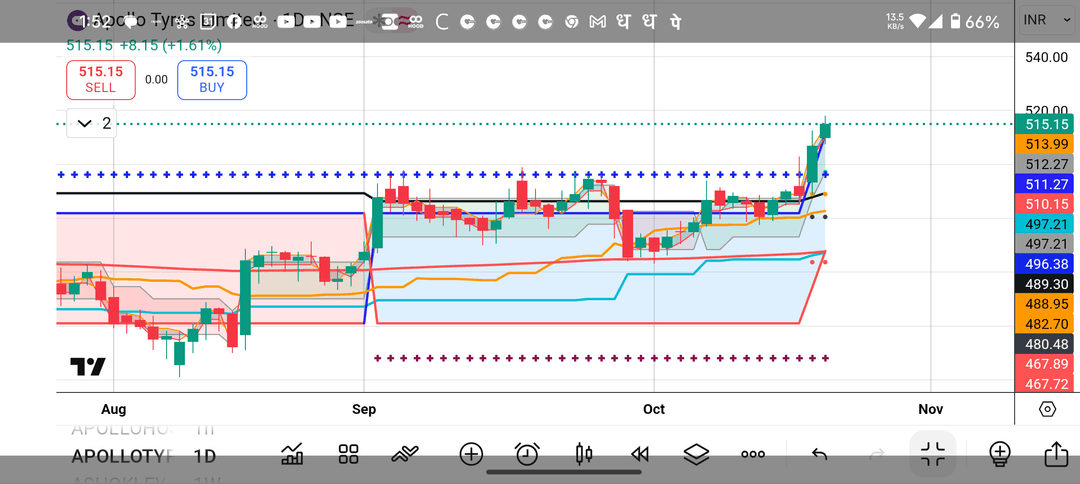Viewport: 1080px width, 484px height.
Task: Click the green 515.15 current price label
Action: (1047, 125)
